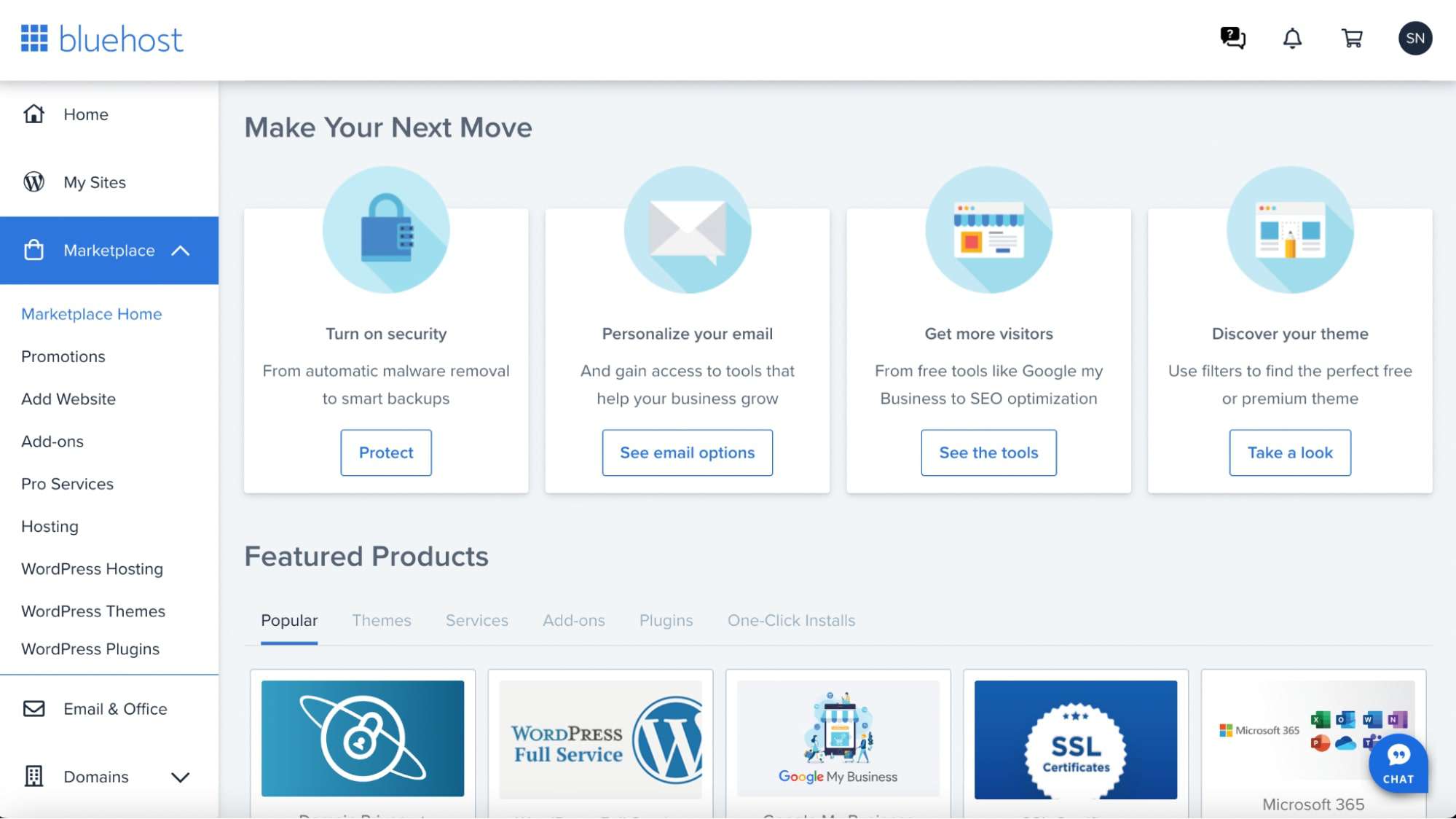Viewport: 1456px width, 819px height.
Task: Switch to the Add-ons tab
Action: [x=574, y=620]
